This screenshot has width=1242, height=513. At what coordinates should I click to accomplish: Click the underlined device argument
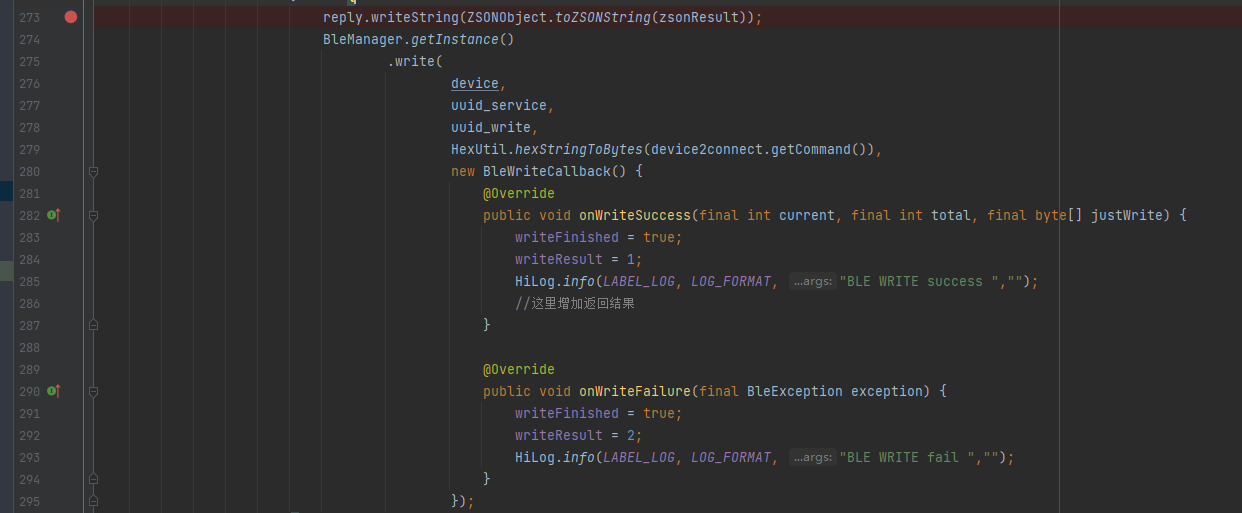(475, 83)
